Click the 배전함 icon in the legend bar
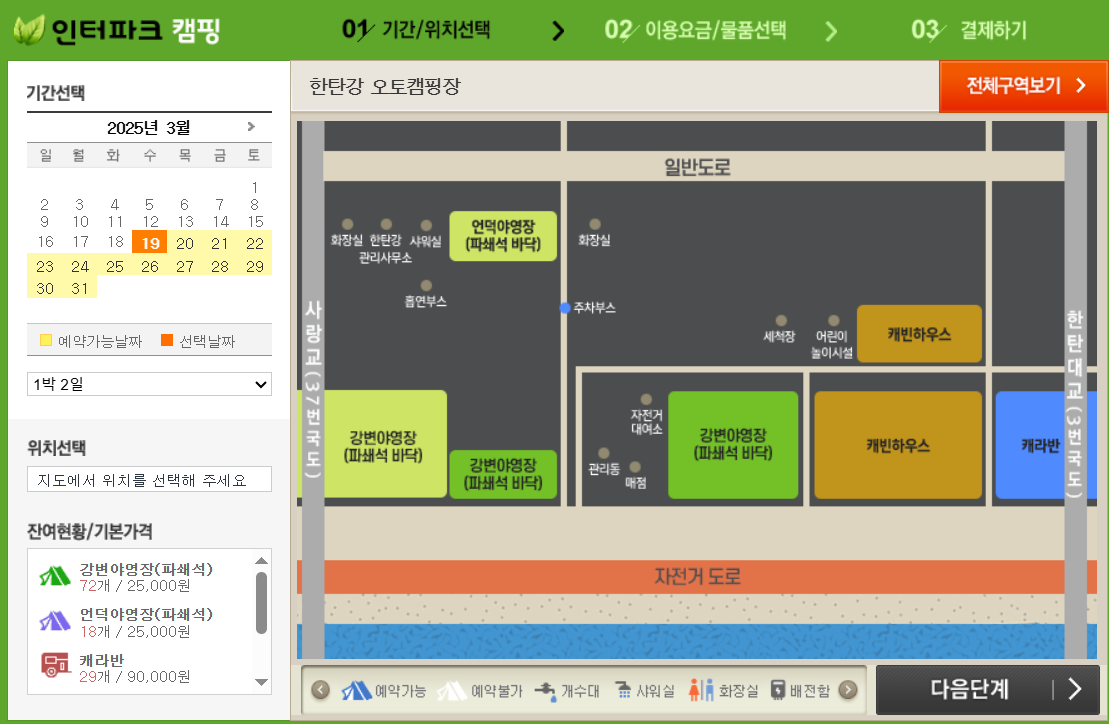 pyautogui.click(x=779, y=689)
